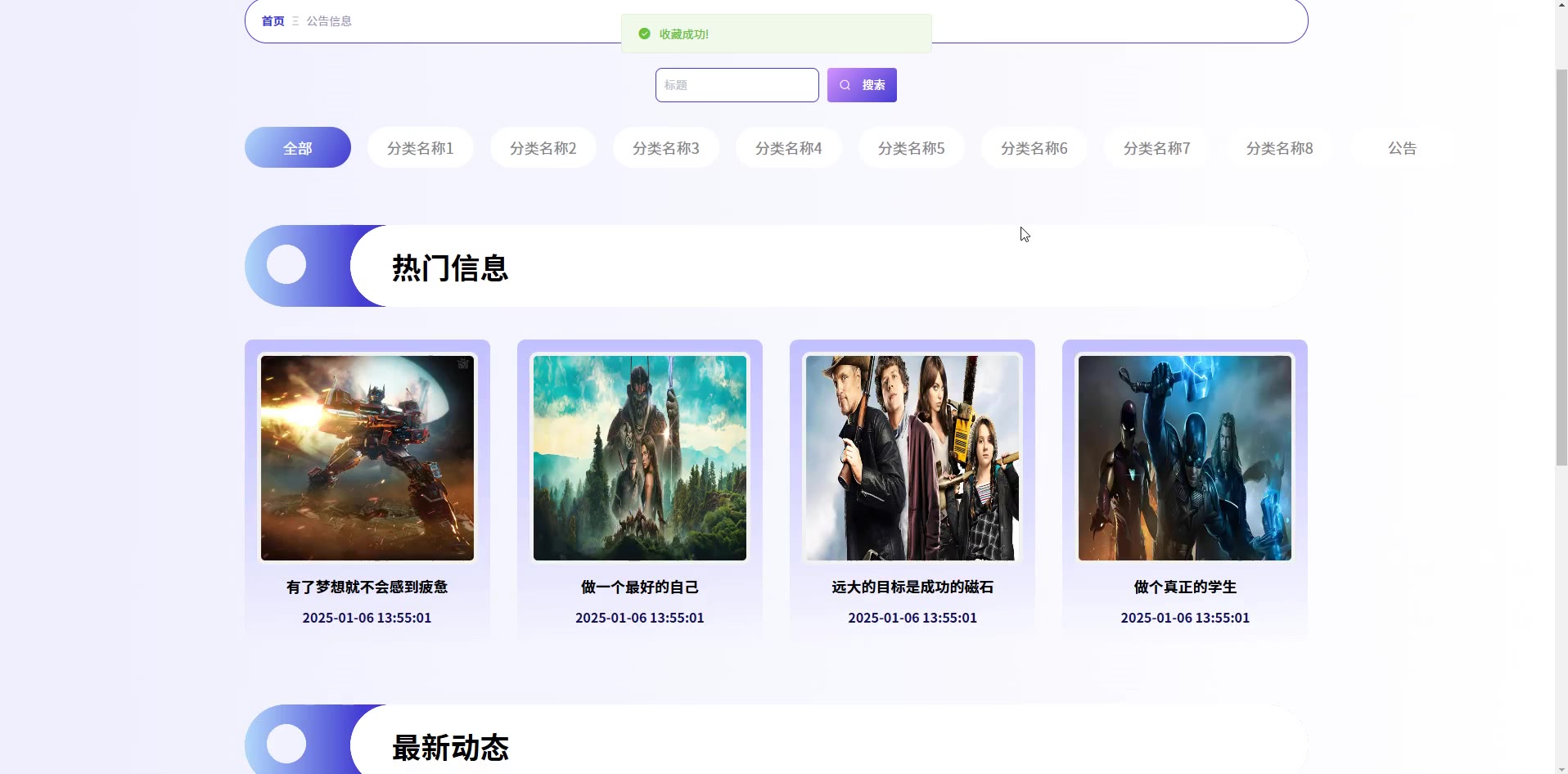Viewport: 1568px width, 774px height.
Task: Click the 最新动态 section heading
Action: [x=450, y=747]
